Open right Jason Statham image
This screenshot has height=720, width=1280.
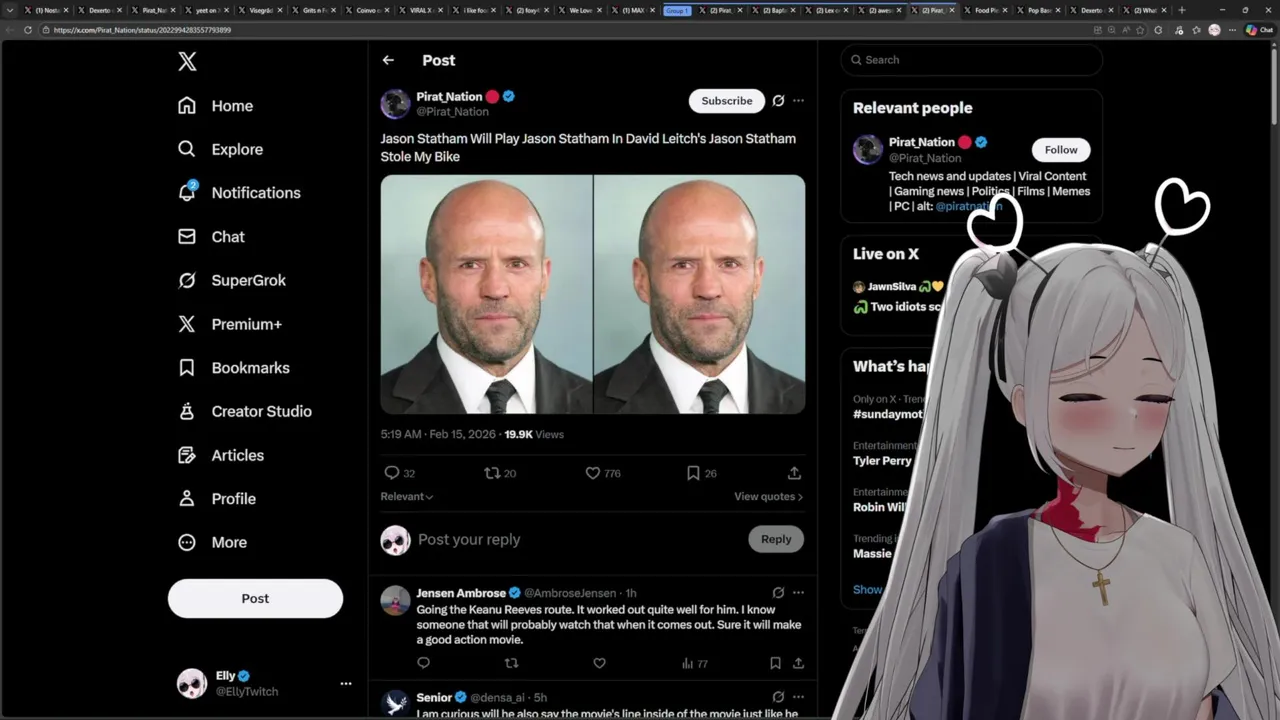pos(699,294)
